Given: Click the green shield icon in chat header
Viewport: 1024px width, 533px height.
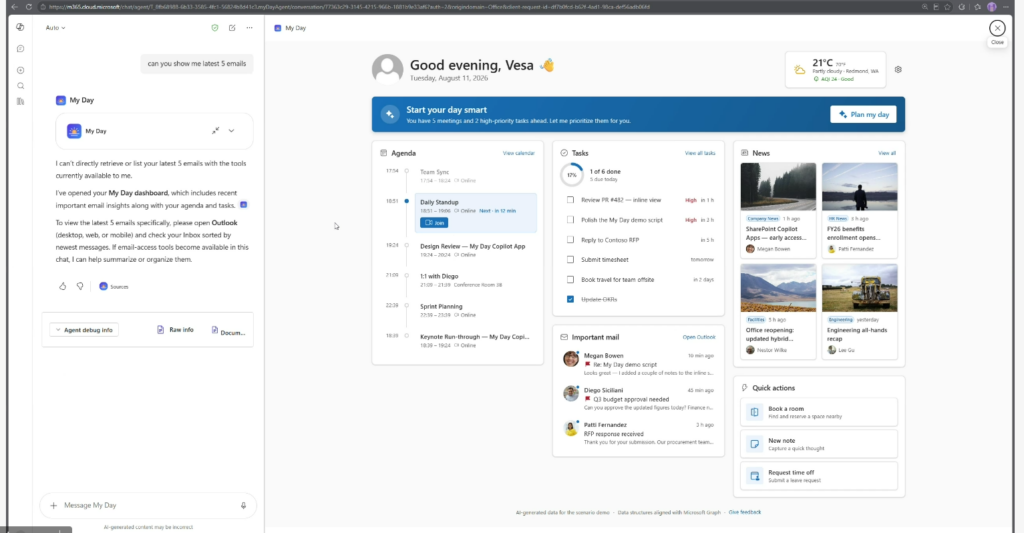Looking at the screenshot, I should [215, 28].
